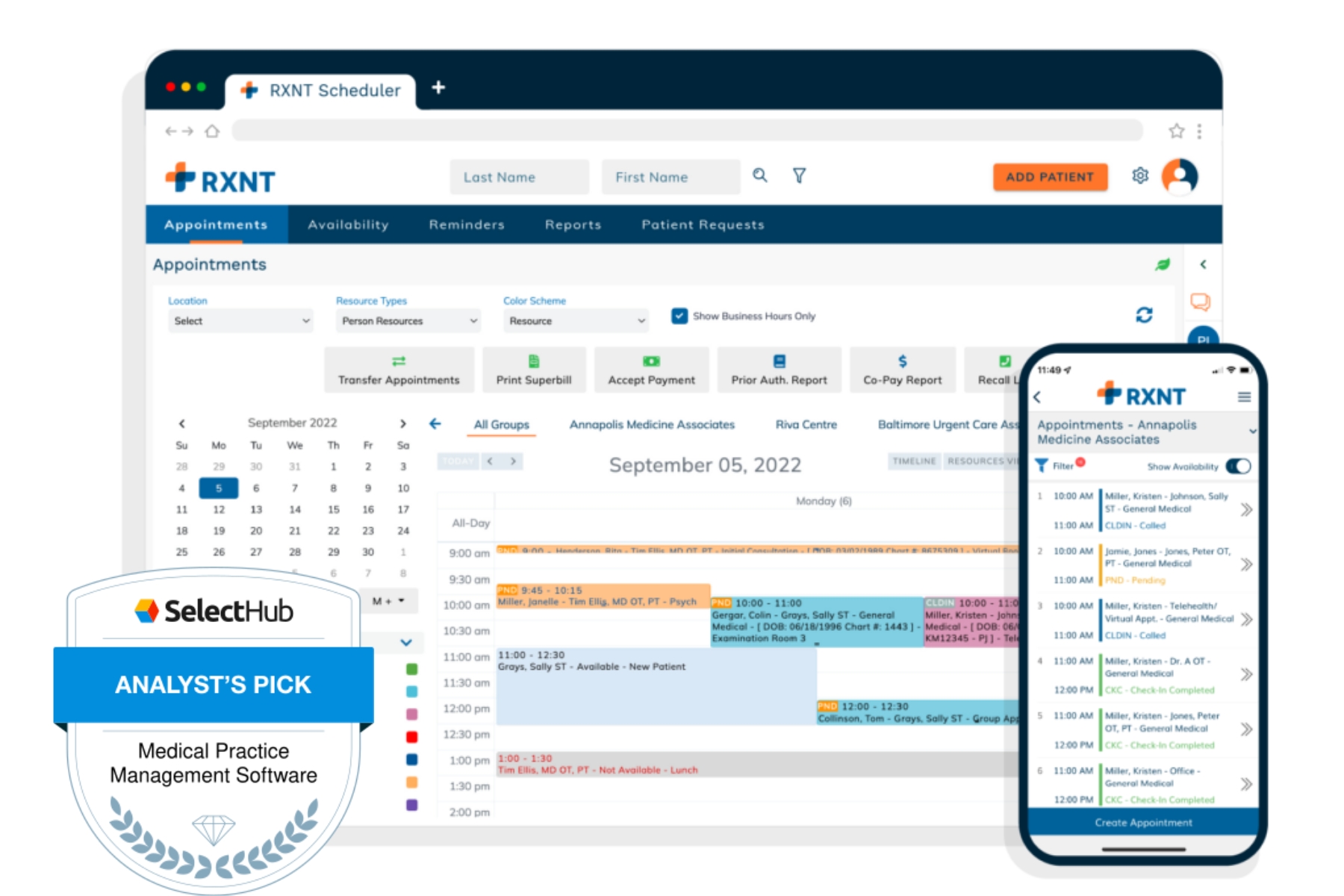Select September 5 in mini calendar
Viewport: 1344px width, 896px height.
pos(219,488)
